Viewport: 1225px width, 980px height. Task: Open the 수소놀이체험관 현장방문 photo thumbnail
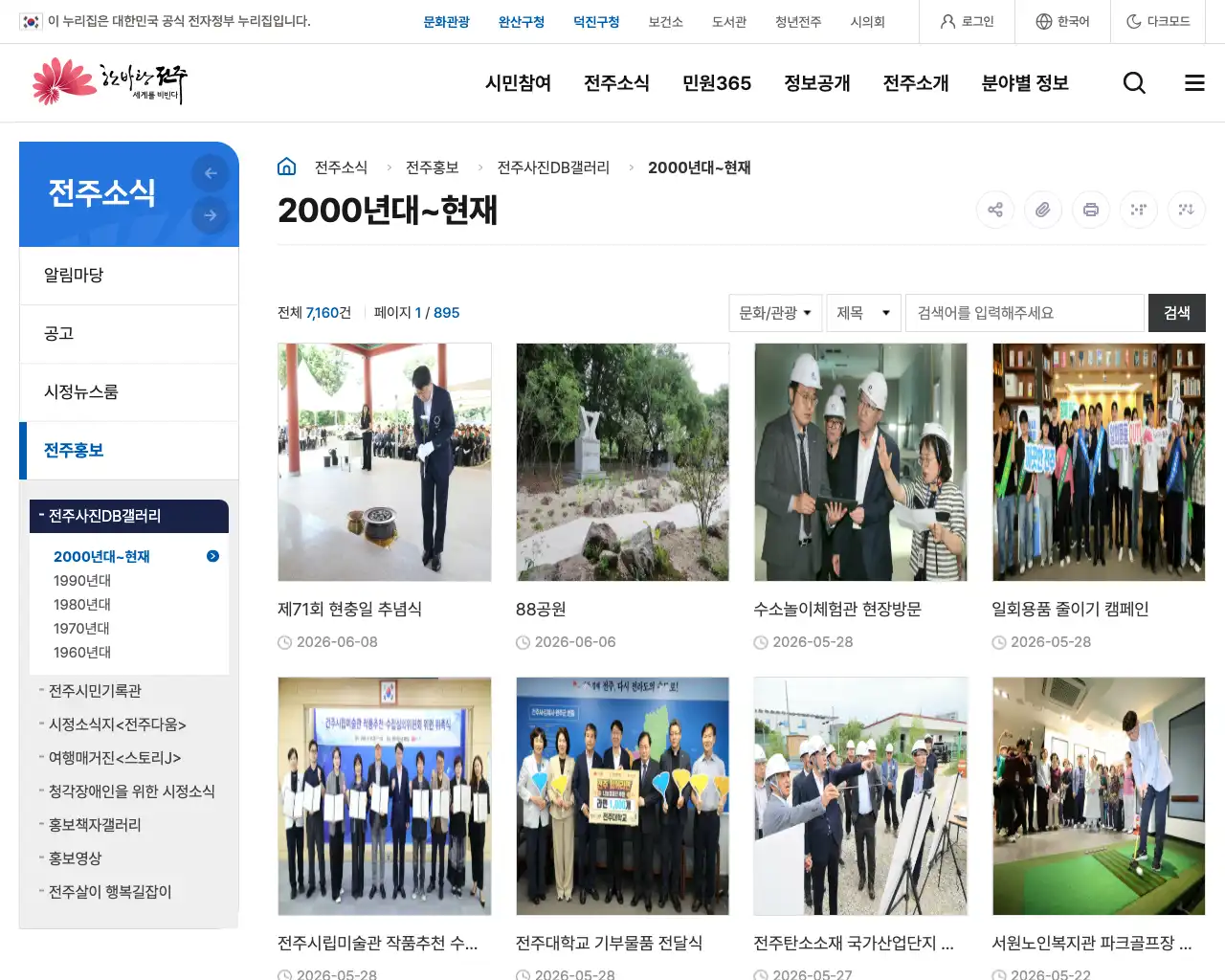pos(860,462)
